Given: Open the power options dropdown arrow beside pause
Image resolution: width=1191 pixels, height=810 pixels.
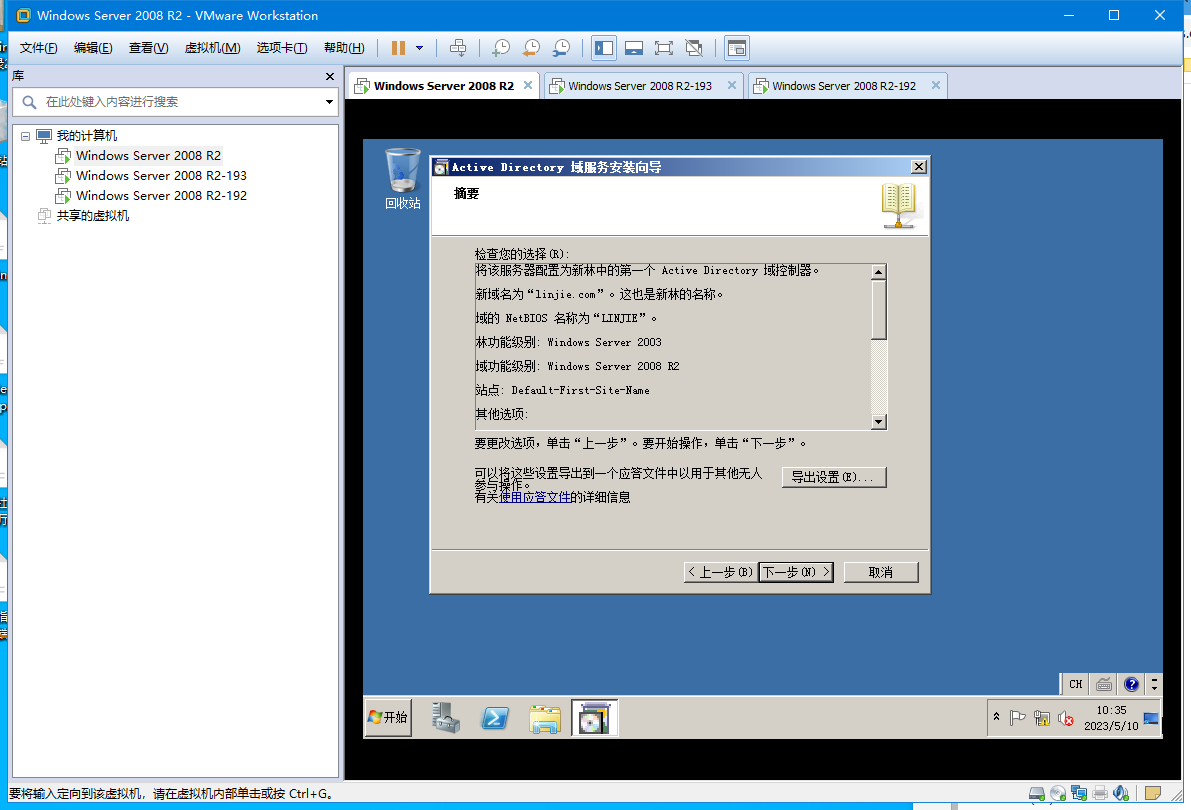Looking at the screenshot, I should [x=419, y=48].
